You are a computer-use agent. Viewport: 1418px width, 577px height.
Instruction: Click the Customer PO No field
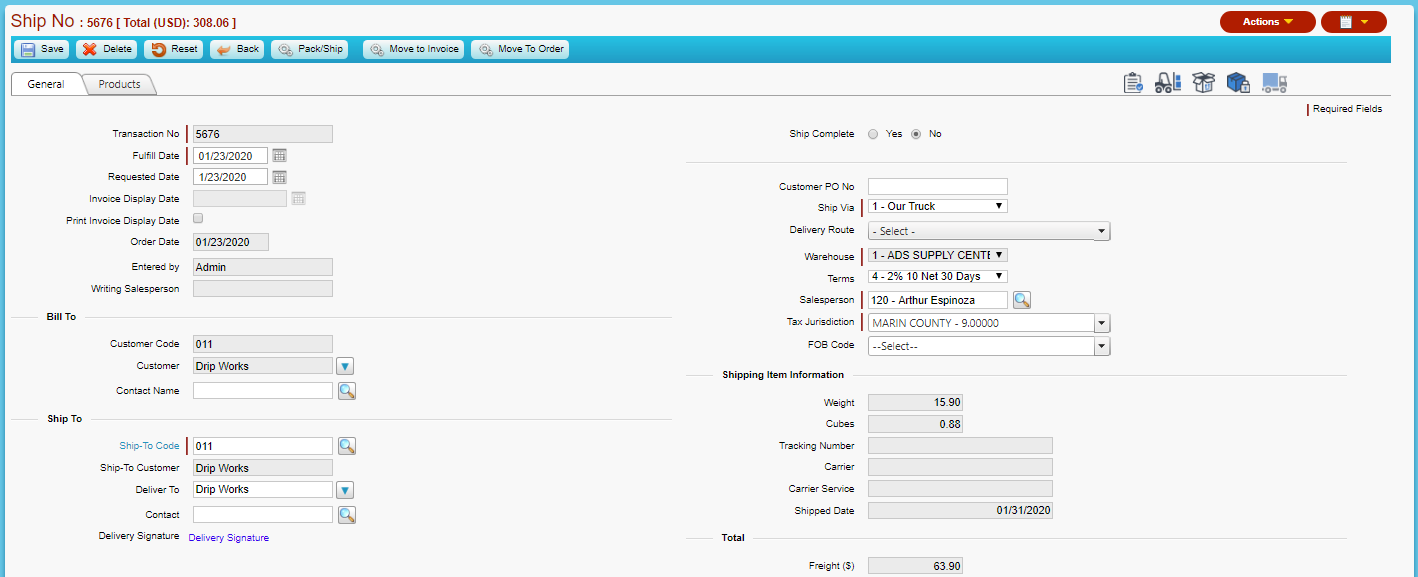pyautogui.click(x=938, y=186)
